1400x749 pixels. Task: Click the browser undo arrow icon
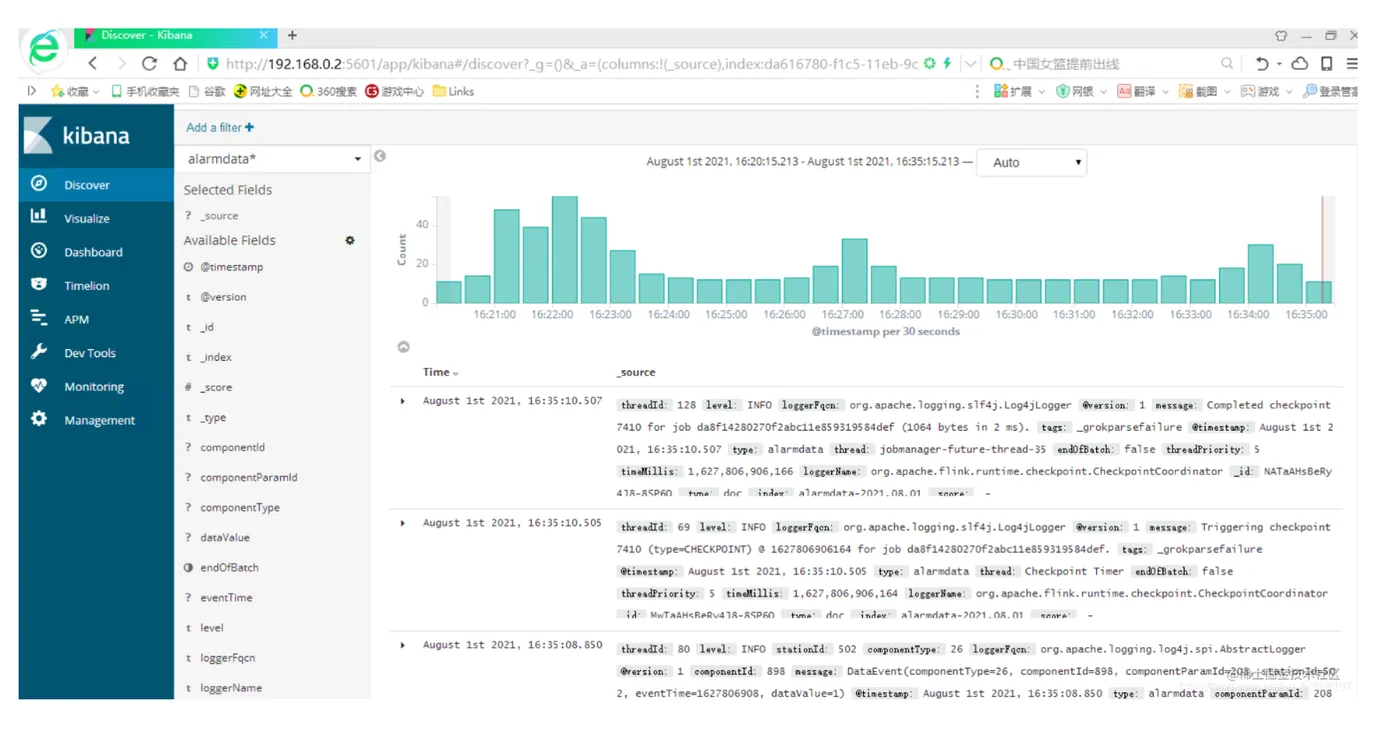click(1262, 63)
